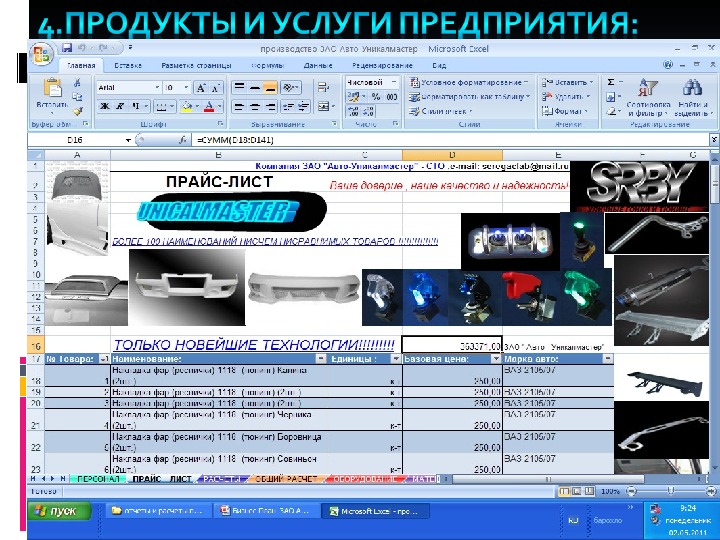Decrease the cell indent

point(288,107)
